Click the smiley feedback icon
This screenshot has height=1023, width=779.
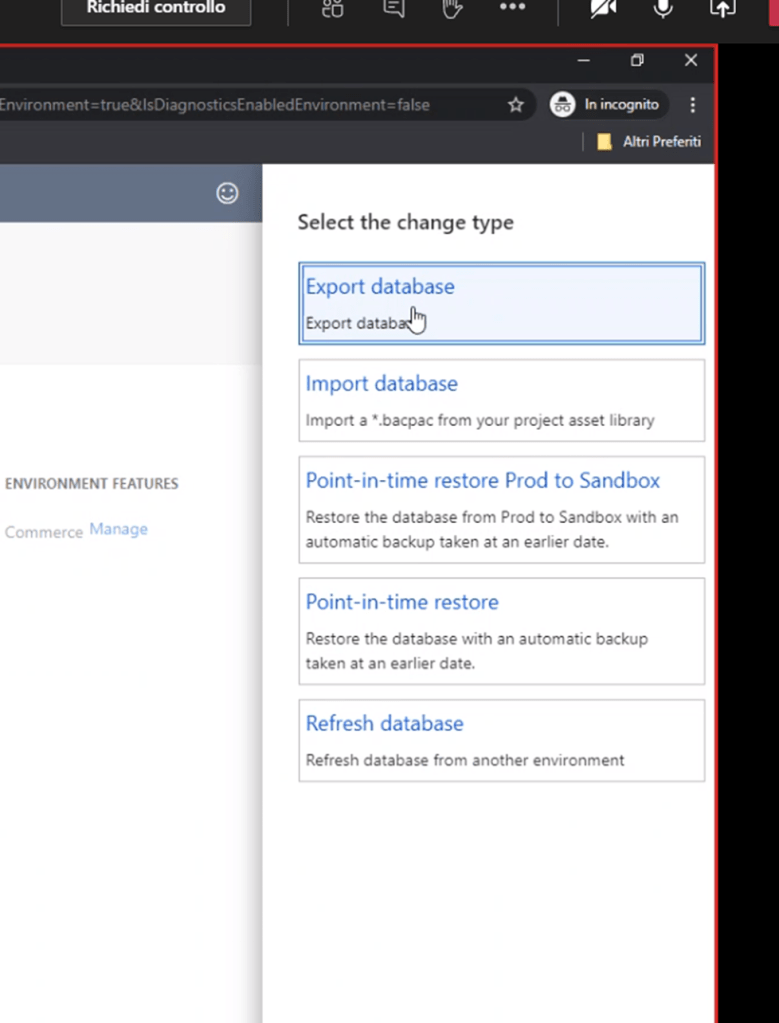point(228,193)
